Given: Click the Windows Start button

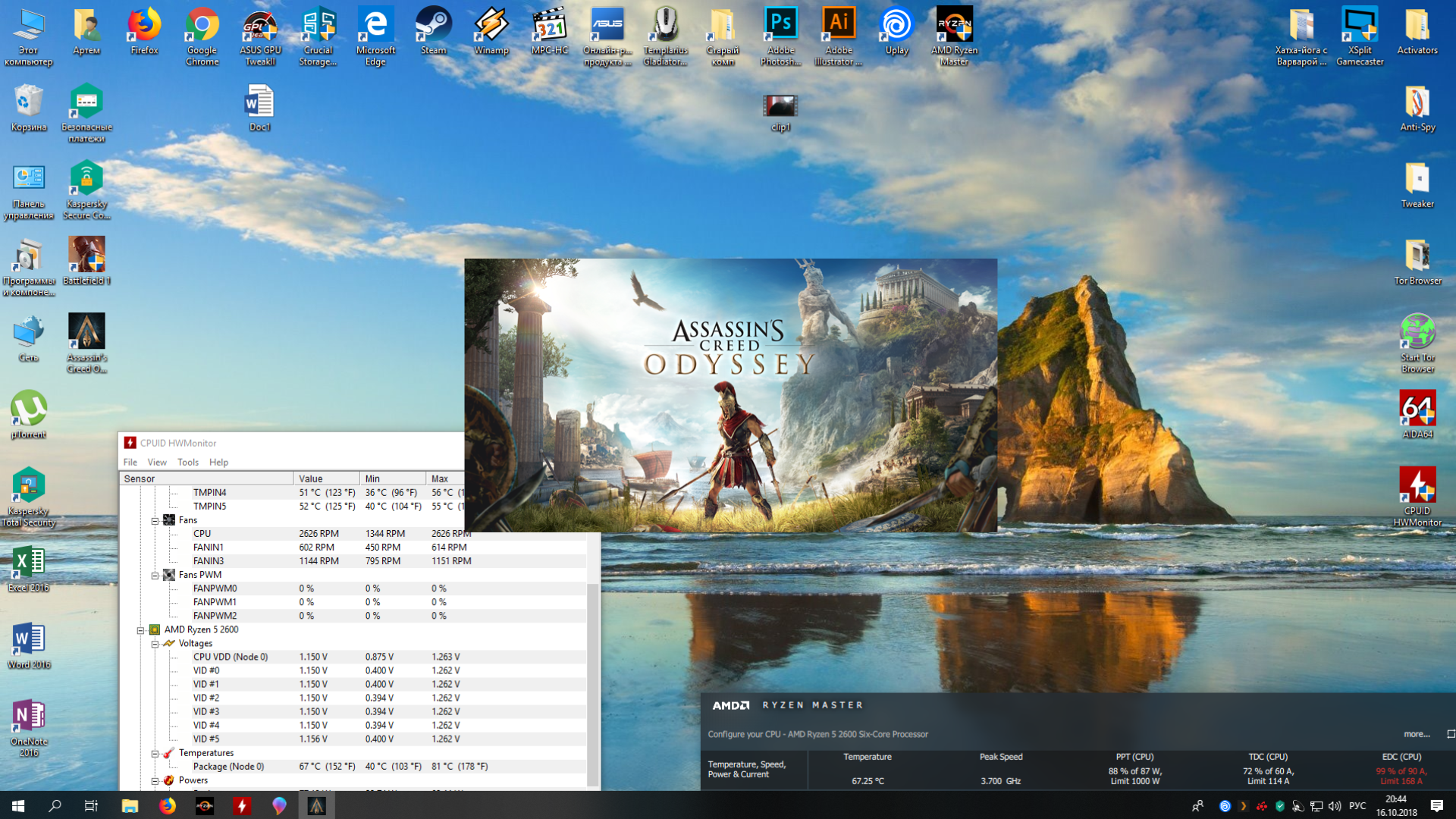Looking at the screenshot, I should 18,805.
